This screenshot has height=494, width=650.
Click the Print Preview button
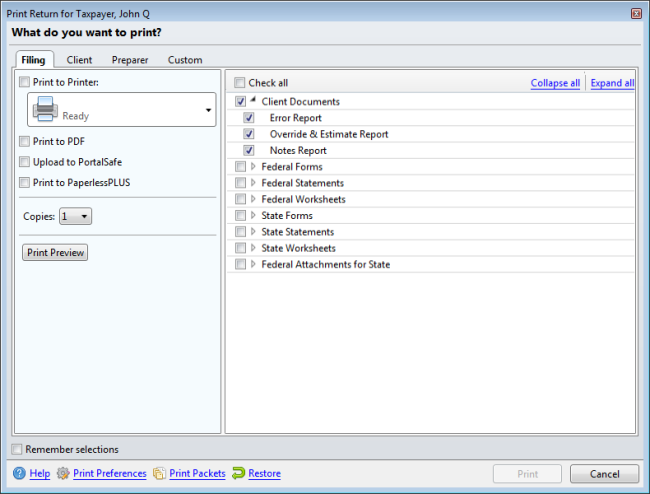click(x=55, y=253)
